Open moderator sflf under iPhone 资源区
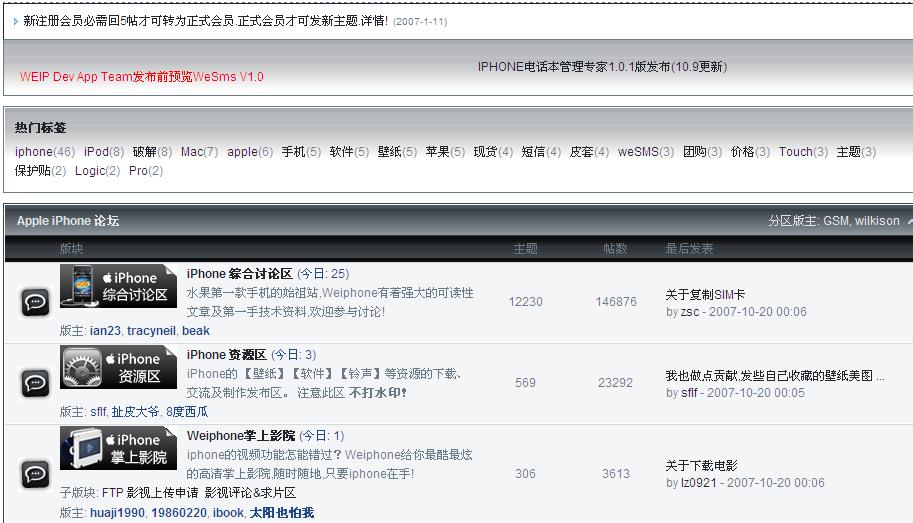The height and width of the screenshot is (523, 913). click(98, 412)
